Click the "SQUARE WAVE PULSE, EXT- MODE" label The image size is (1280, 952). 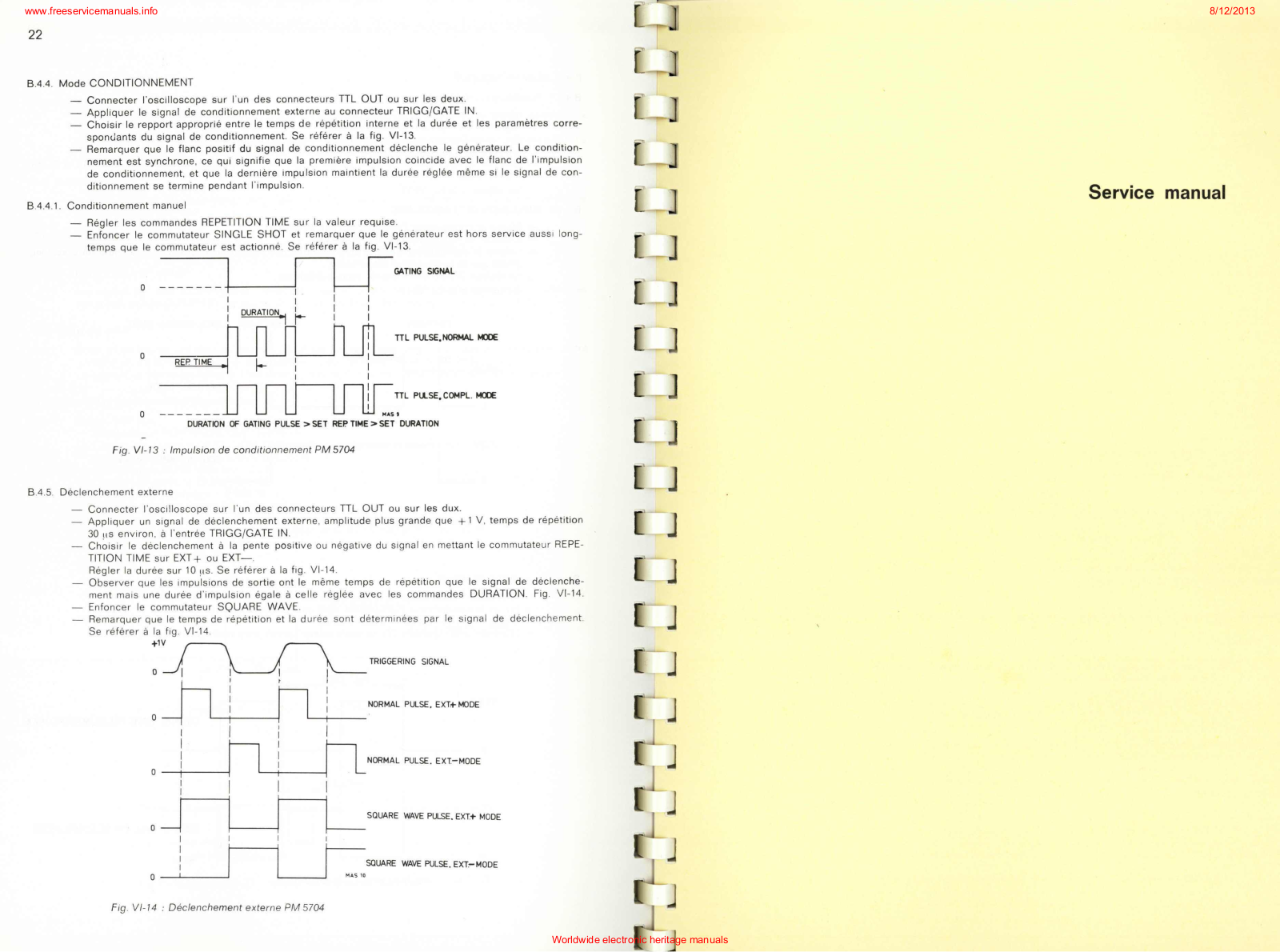pos(432,864)
